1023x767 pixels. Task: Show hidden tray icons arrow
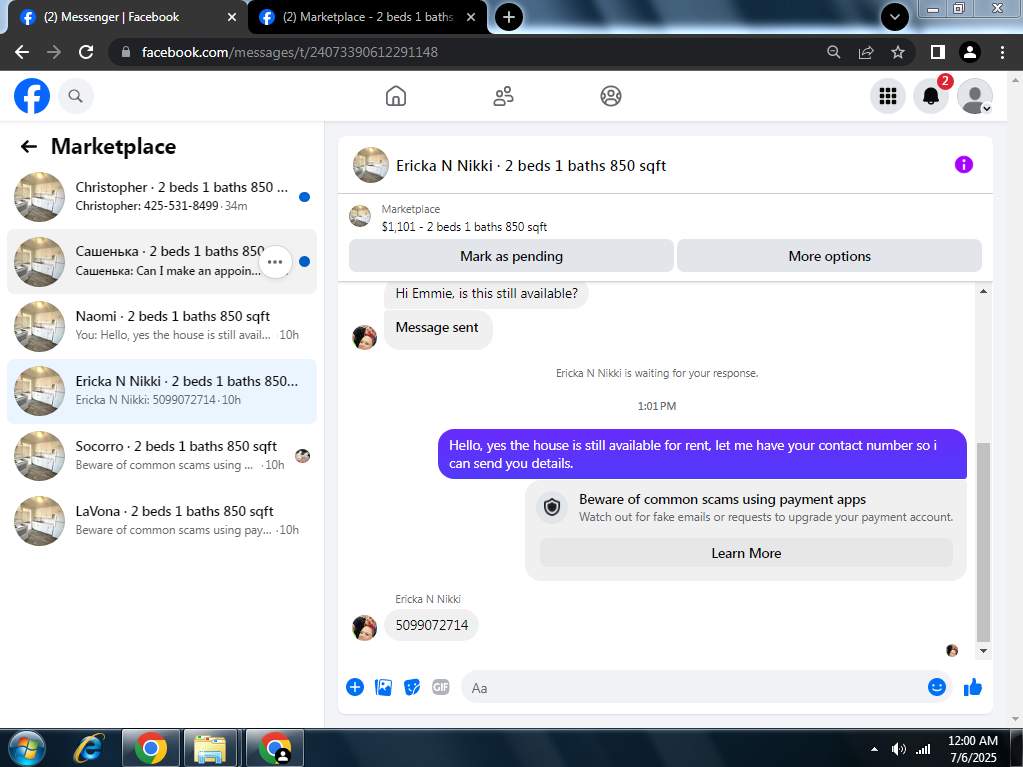874,749
